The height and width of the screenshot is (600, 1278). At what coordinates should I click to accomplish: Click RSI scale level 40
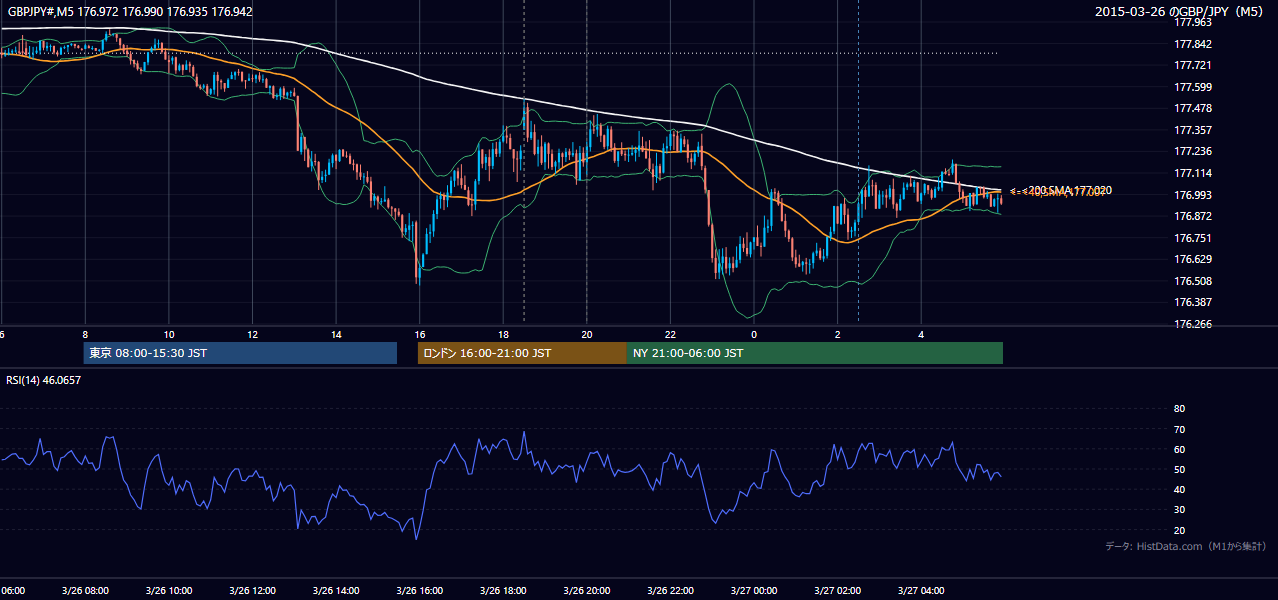click(1179, 489)
